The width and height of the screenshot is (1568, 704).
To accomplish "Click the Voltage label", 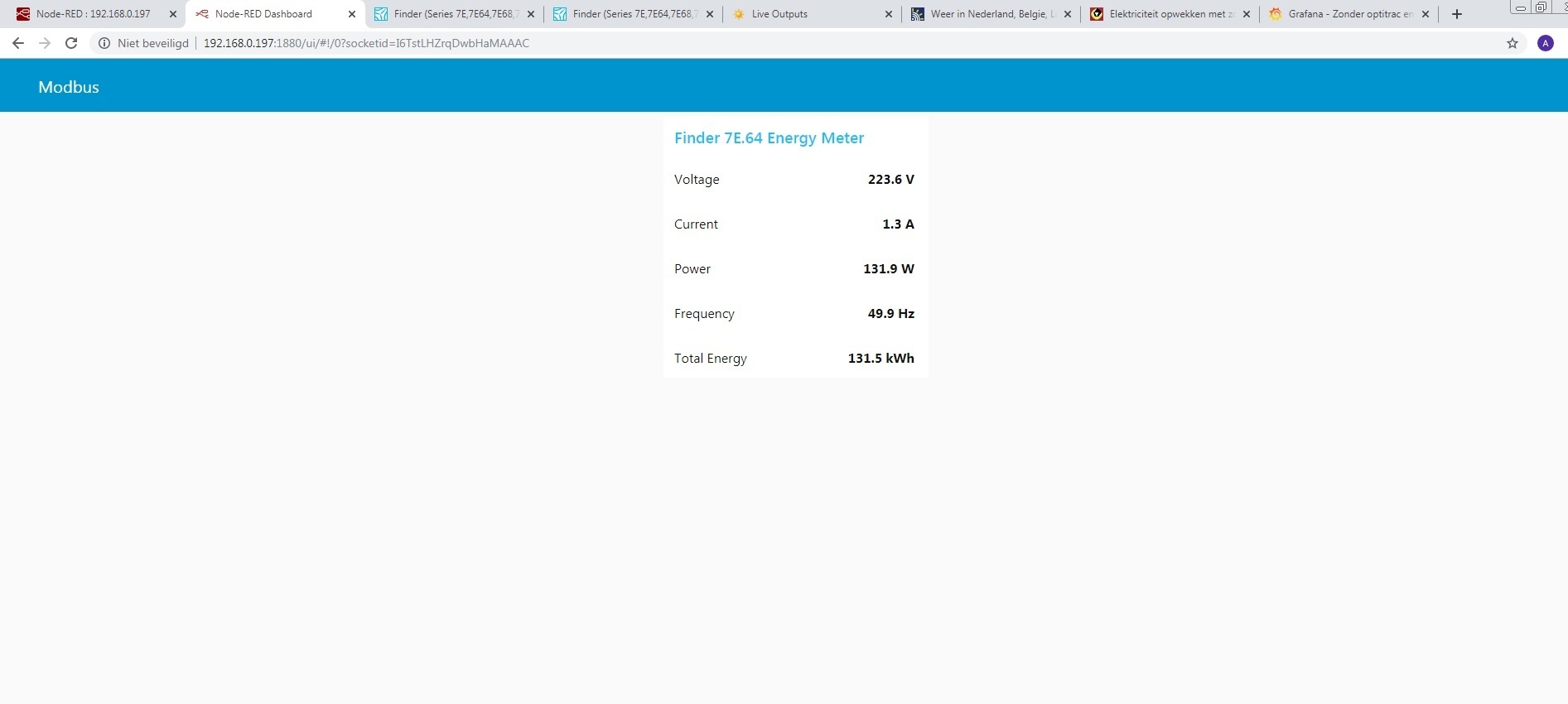I will 697,180.
